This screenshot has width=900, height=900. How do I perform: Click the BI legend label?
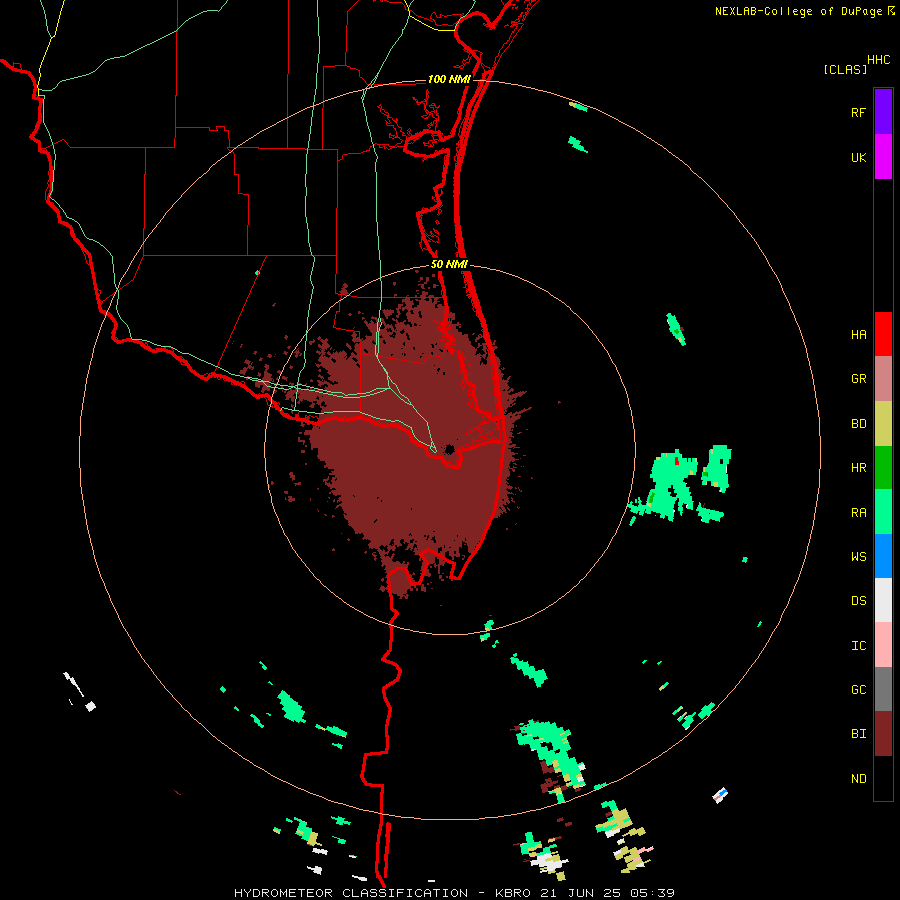pos(858,734)
